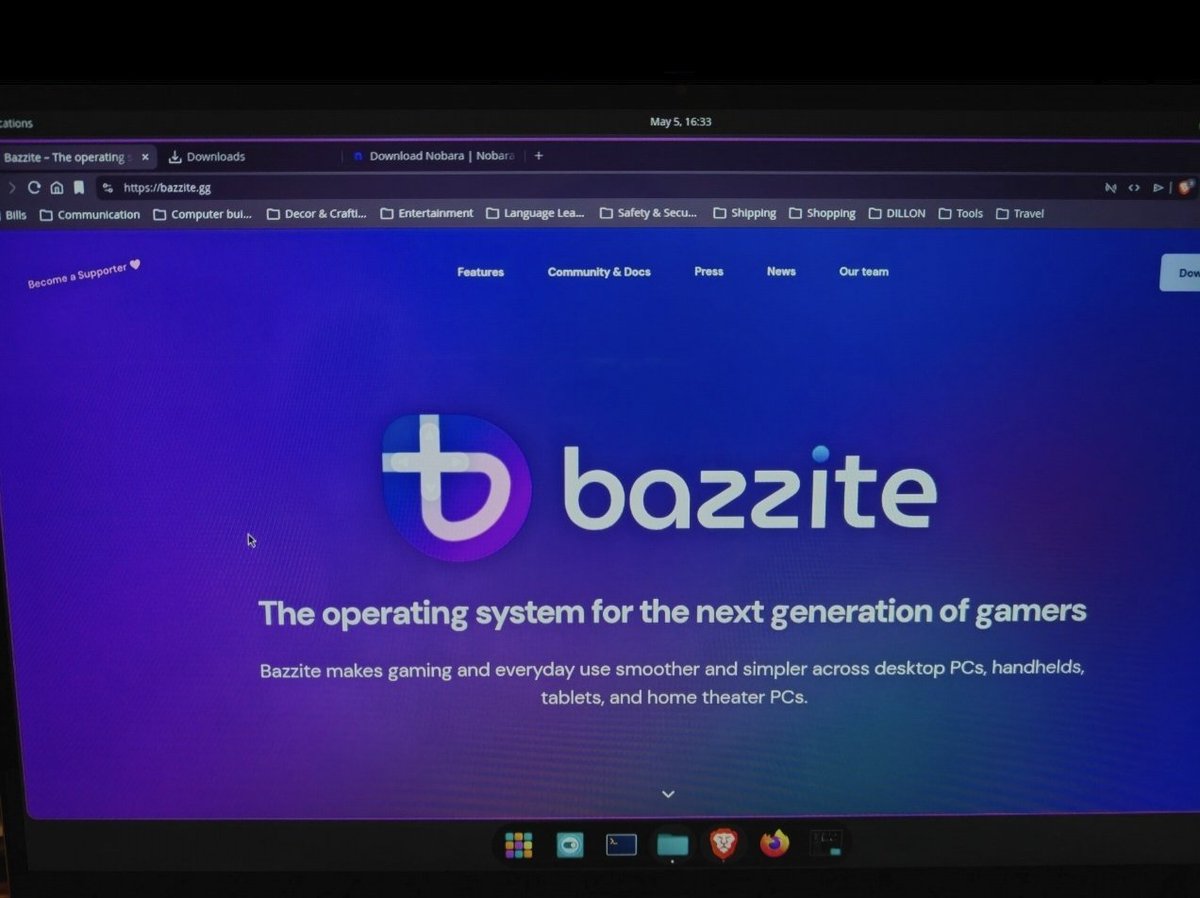This screenshot has width=1200, height=898.
Task: Go forward with the forward arrow icon
Action: click(x=12, y=187)
